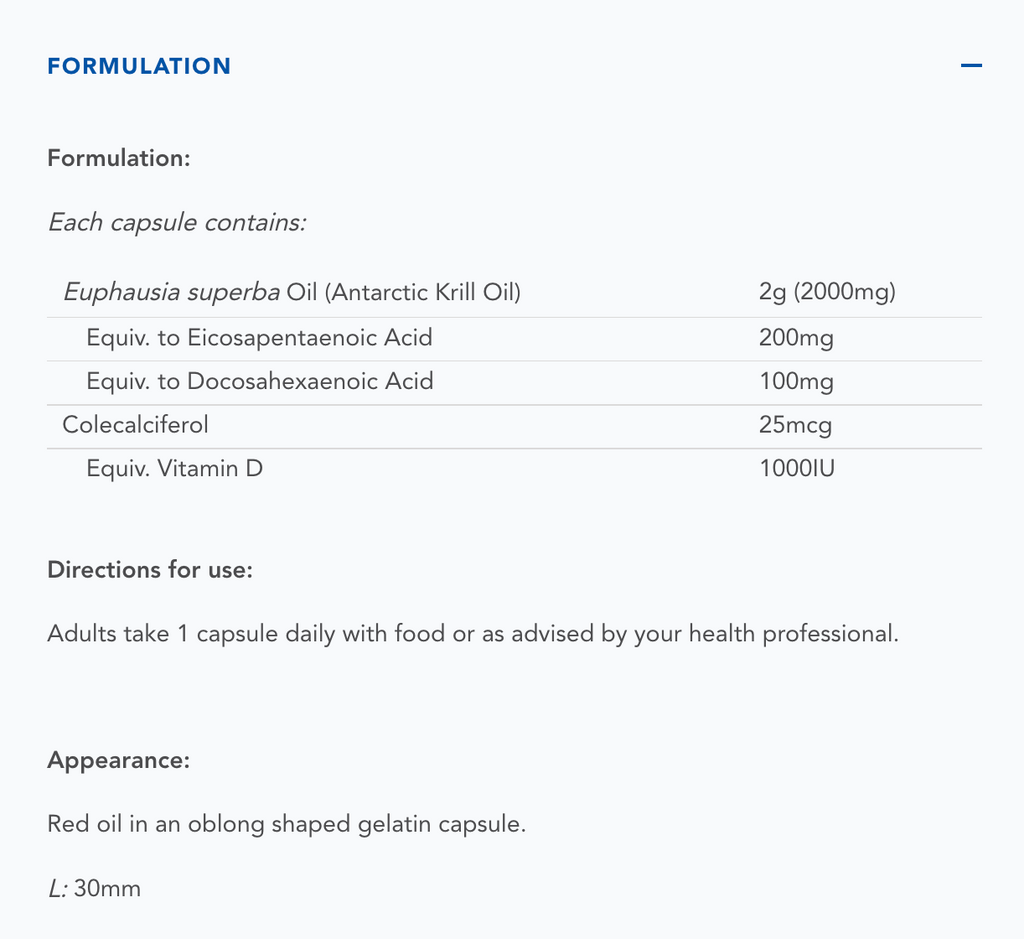Select the 'L: 30mm' length text
This screenshot has width=1024, height=939.
point(94,888)
